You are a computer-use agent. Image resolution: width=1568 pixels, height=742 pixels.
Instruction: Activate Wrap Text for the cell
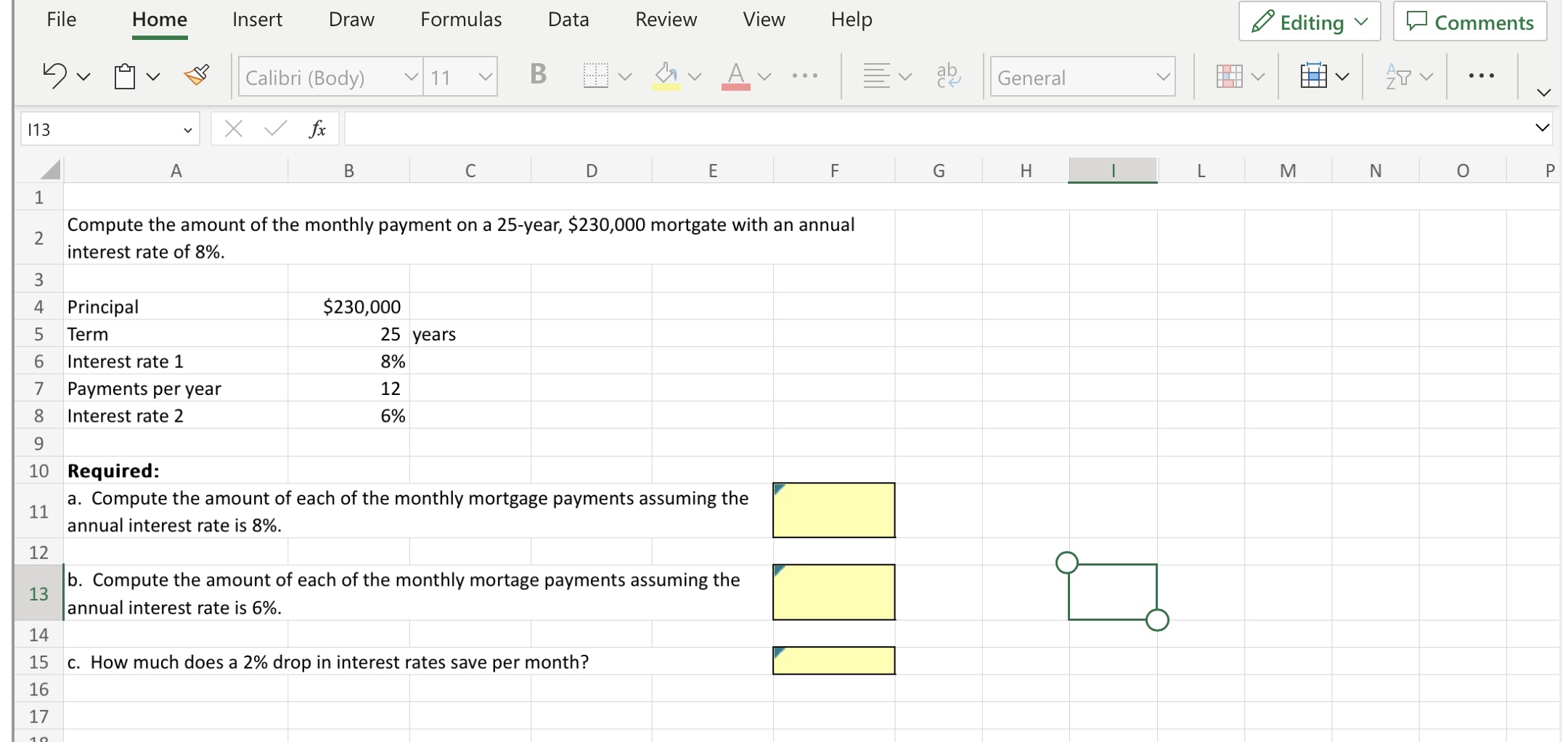pos(947,75)
